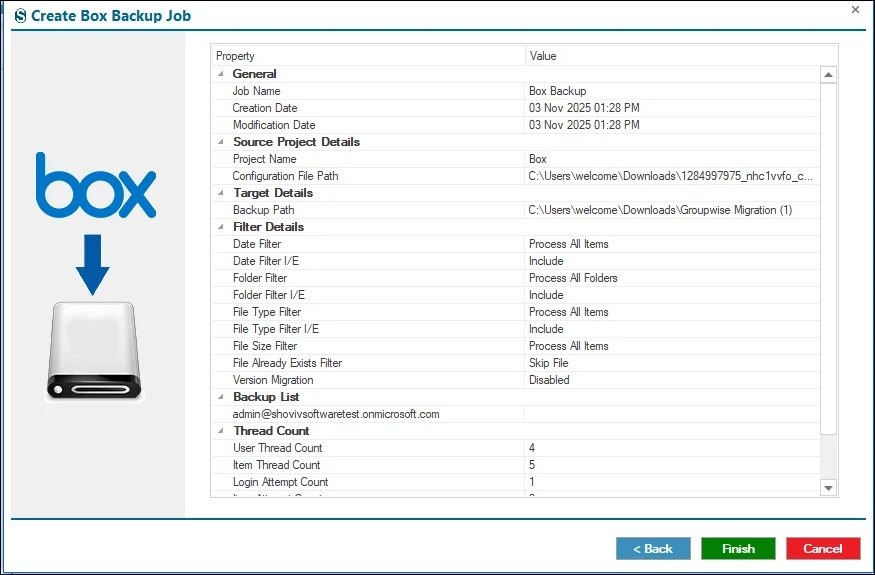Select the Modification Date row
Viewport: 875px width, 575px height.
pyautogui.click(x=516, y=125)
